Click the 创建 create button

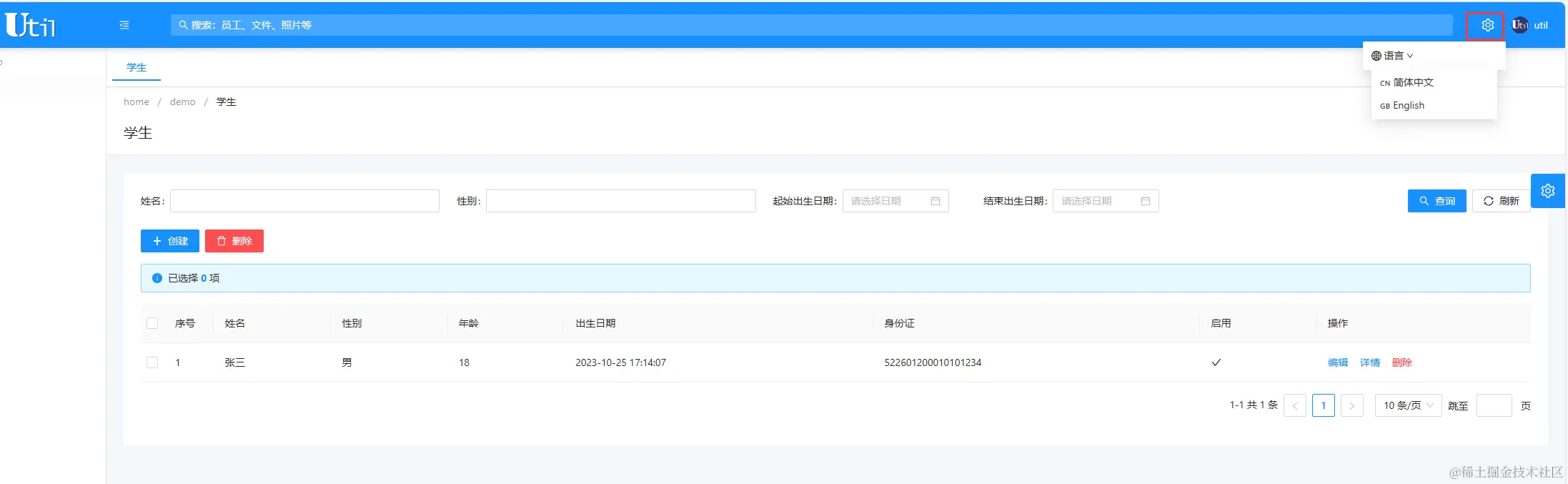[170, 241]
